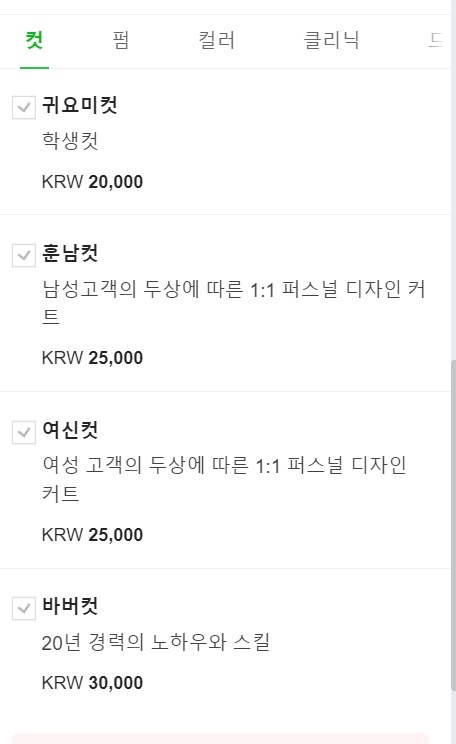Check the 훈남컷 checkbox
456x744 pixels.
click(24, 256)
